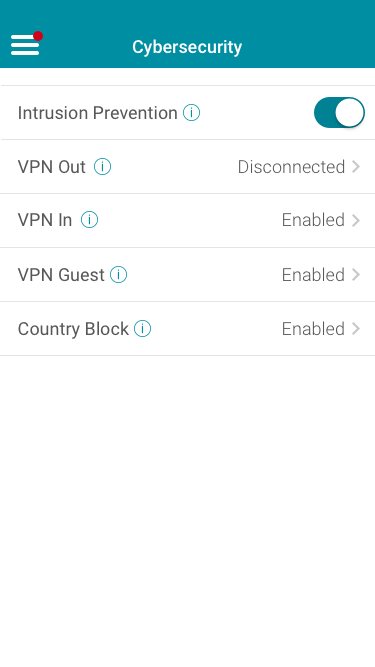The image size is (375, 667).
Task: Show info for Intrusion Prevention
Action: pos(191,113)
